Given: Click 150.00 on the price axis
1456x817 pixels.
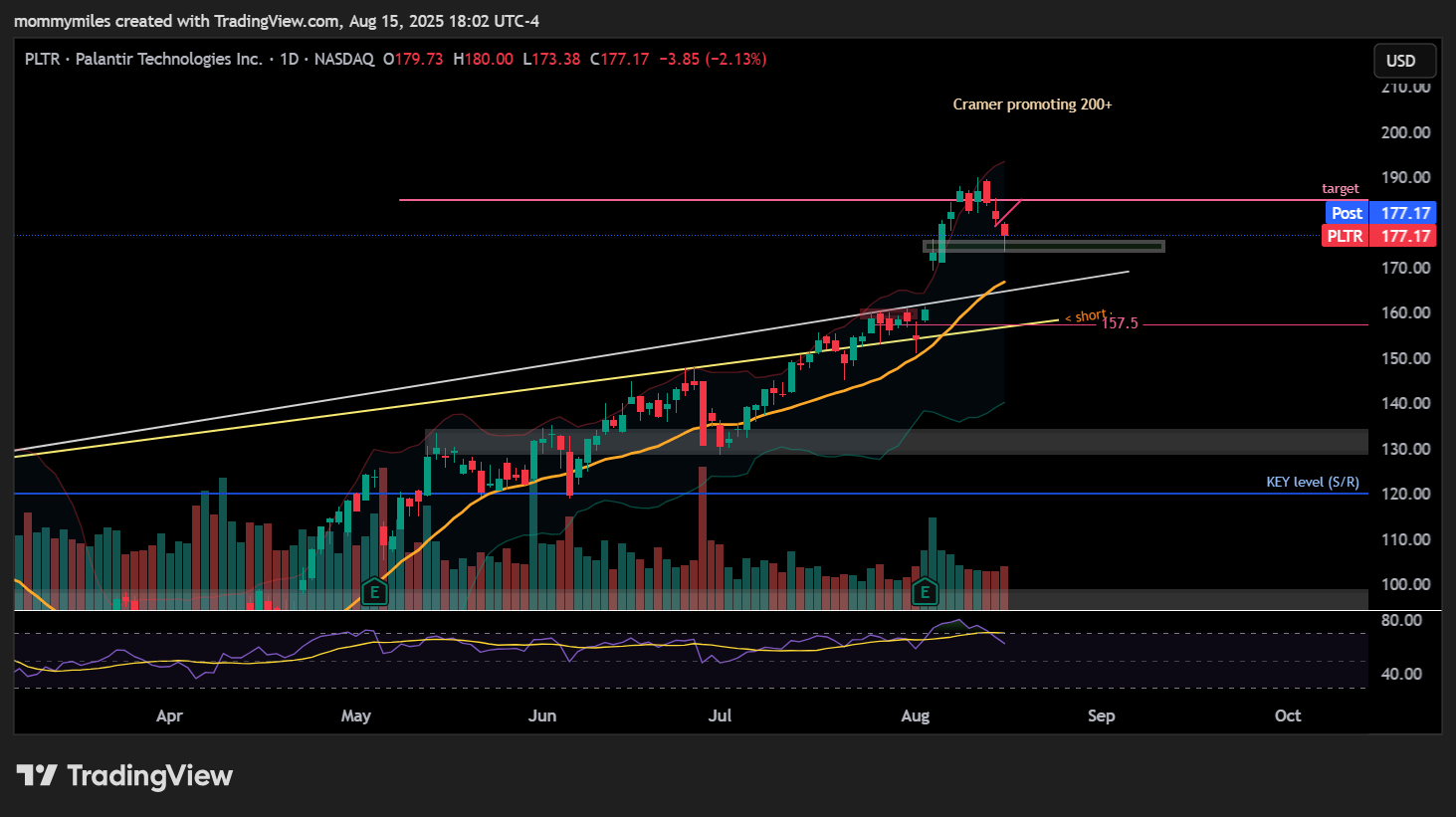Looking at the screenshot, I should tap(1405, 358).
